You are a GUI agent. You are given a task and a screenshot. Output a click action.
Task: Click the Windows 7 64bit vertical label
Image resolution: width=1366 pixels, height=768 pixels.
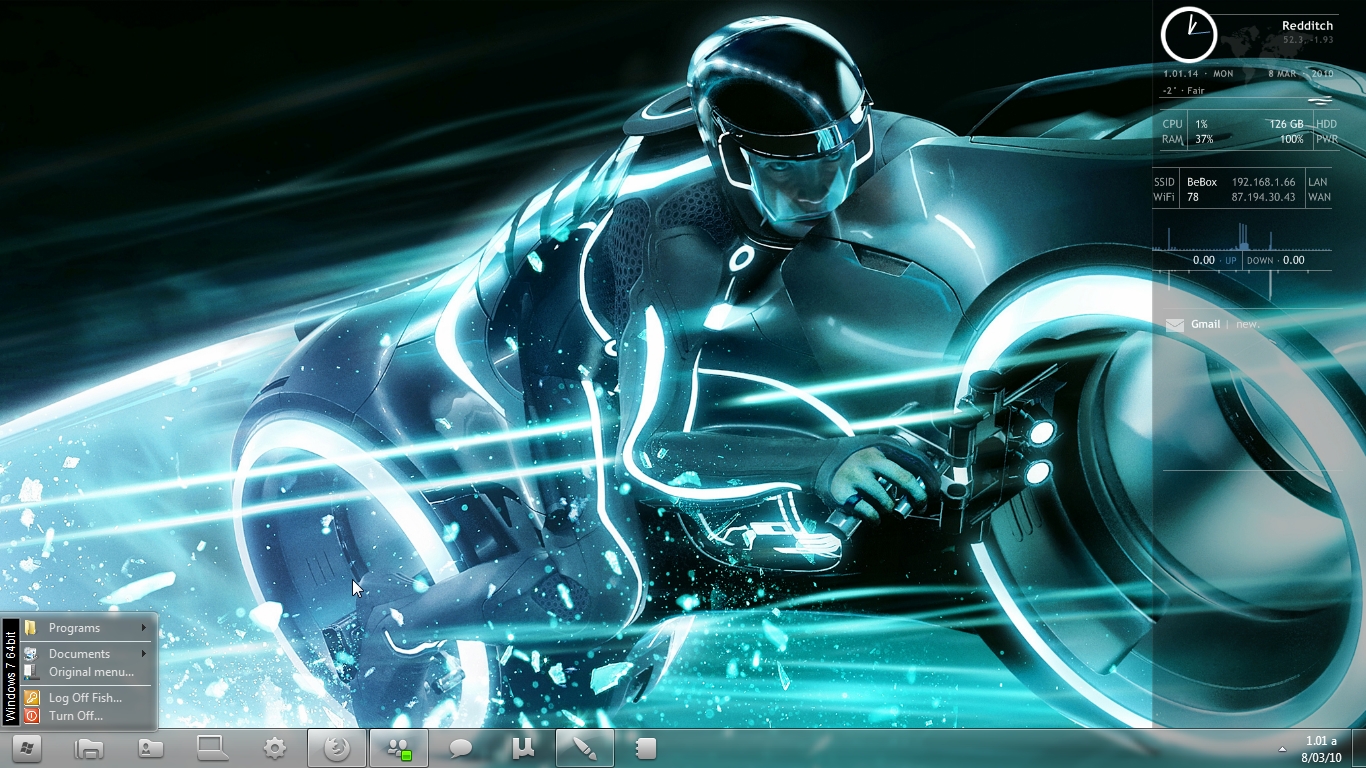(11, 672)
